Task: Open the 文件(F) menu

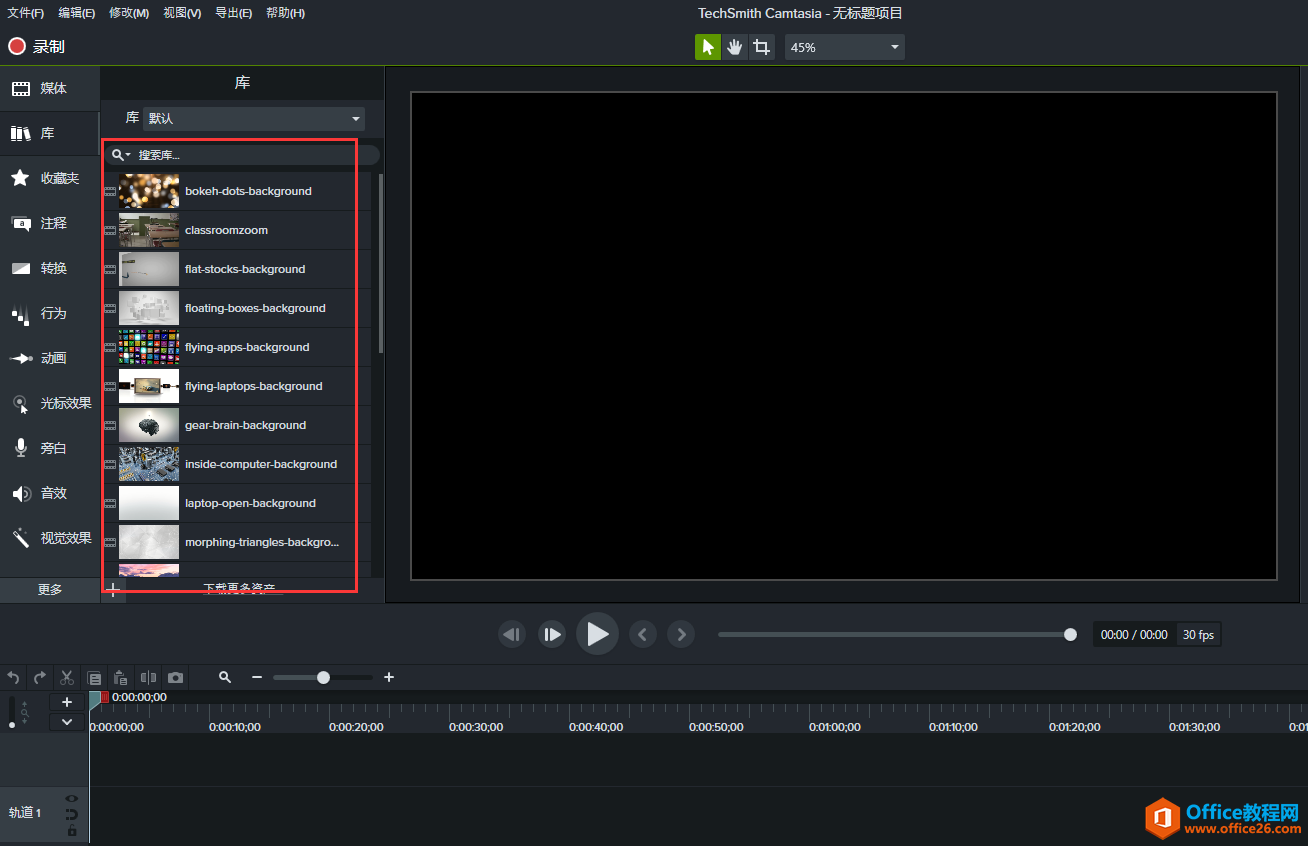Action: pos(26,13)
